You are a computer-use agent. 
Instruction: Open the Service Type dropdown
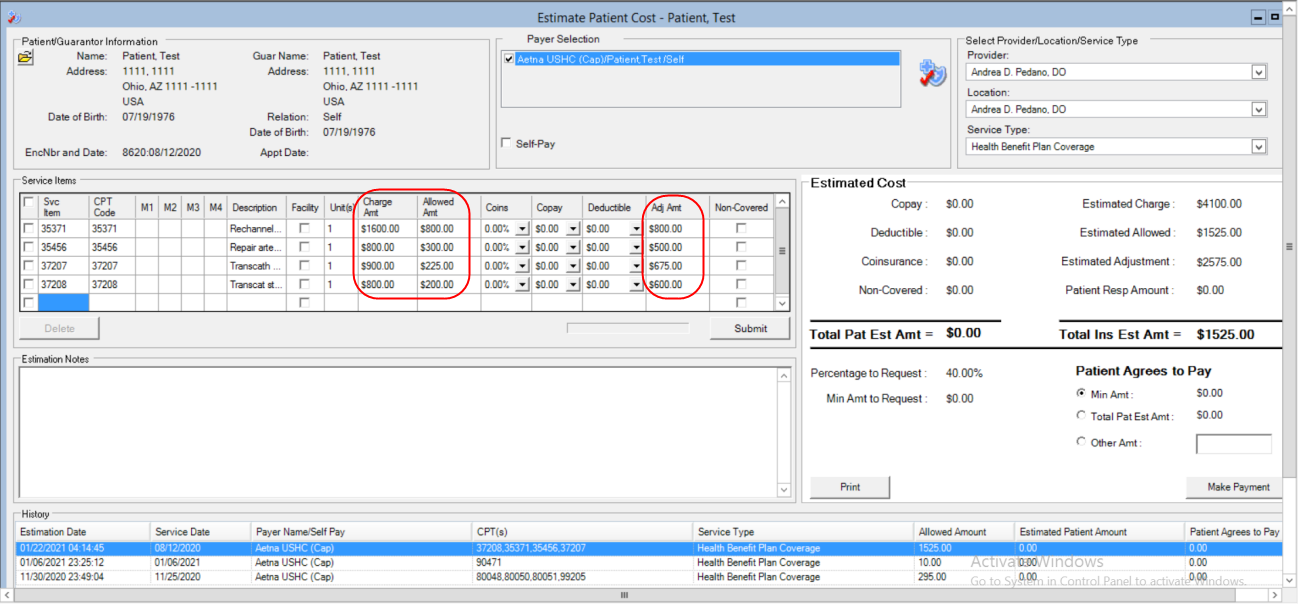pyautogui.click(x=1258, y=146)
